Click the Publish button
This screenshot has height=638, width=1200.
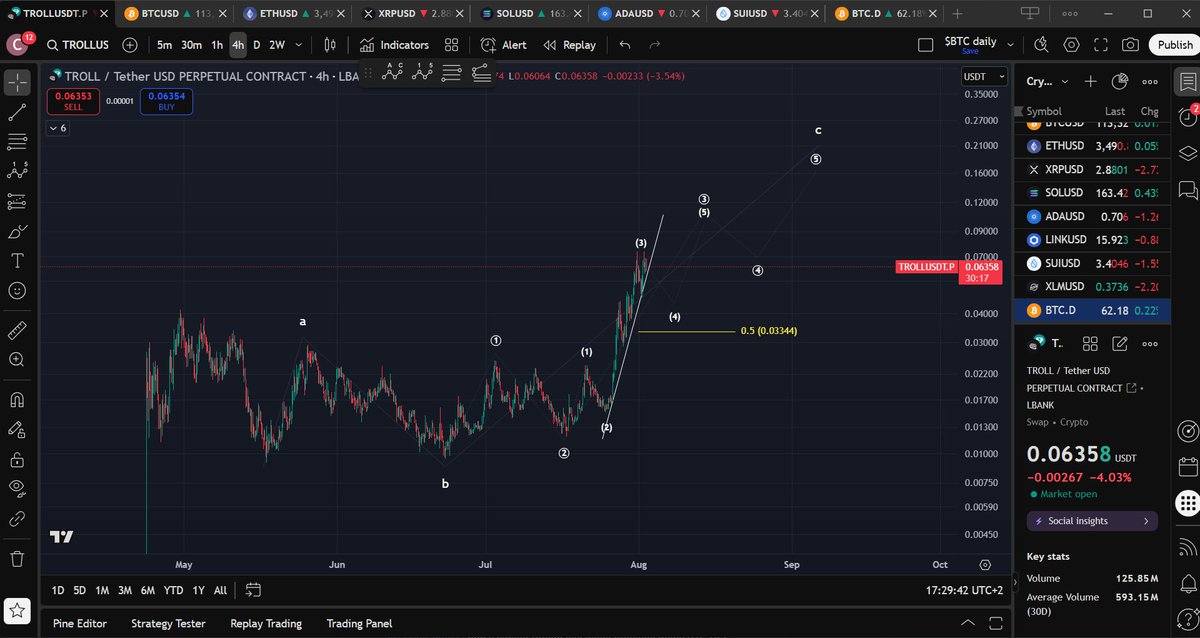click(x=1174, y=45)
